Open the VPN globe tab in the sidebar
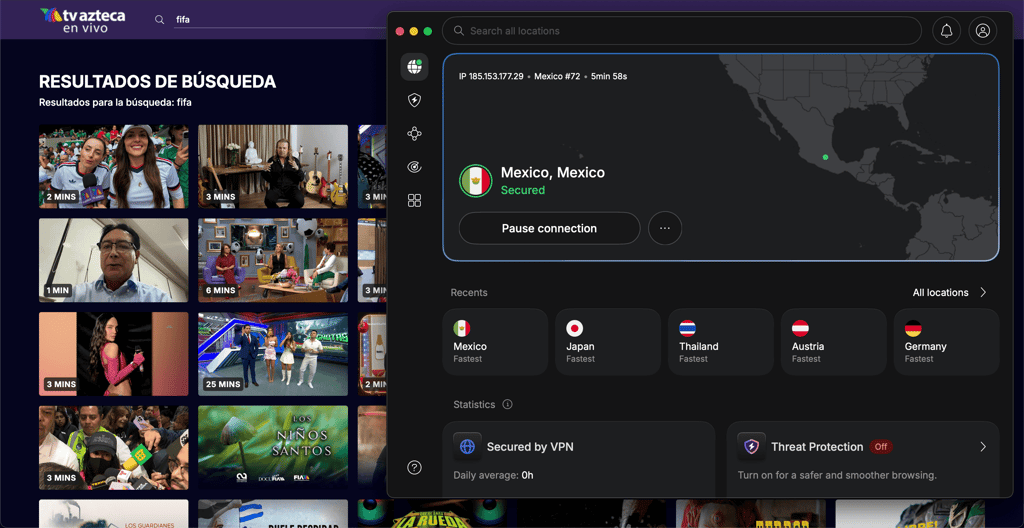 [x=414, y=67]
